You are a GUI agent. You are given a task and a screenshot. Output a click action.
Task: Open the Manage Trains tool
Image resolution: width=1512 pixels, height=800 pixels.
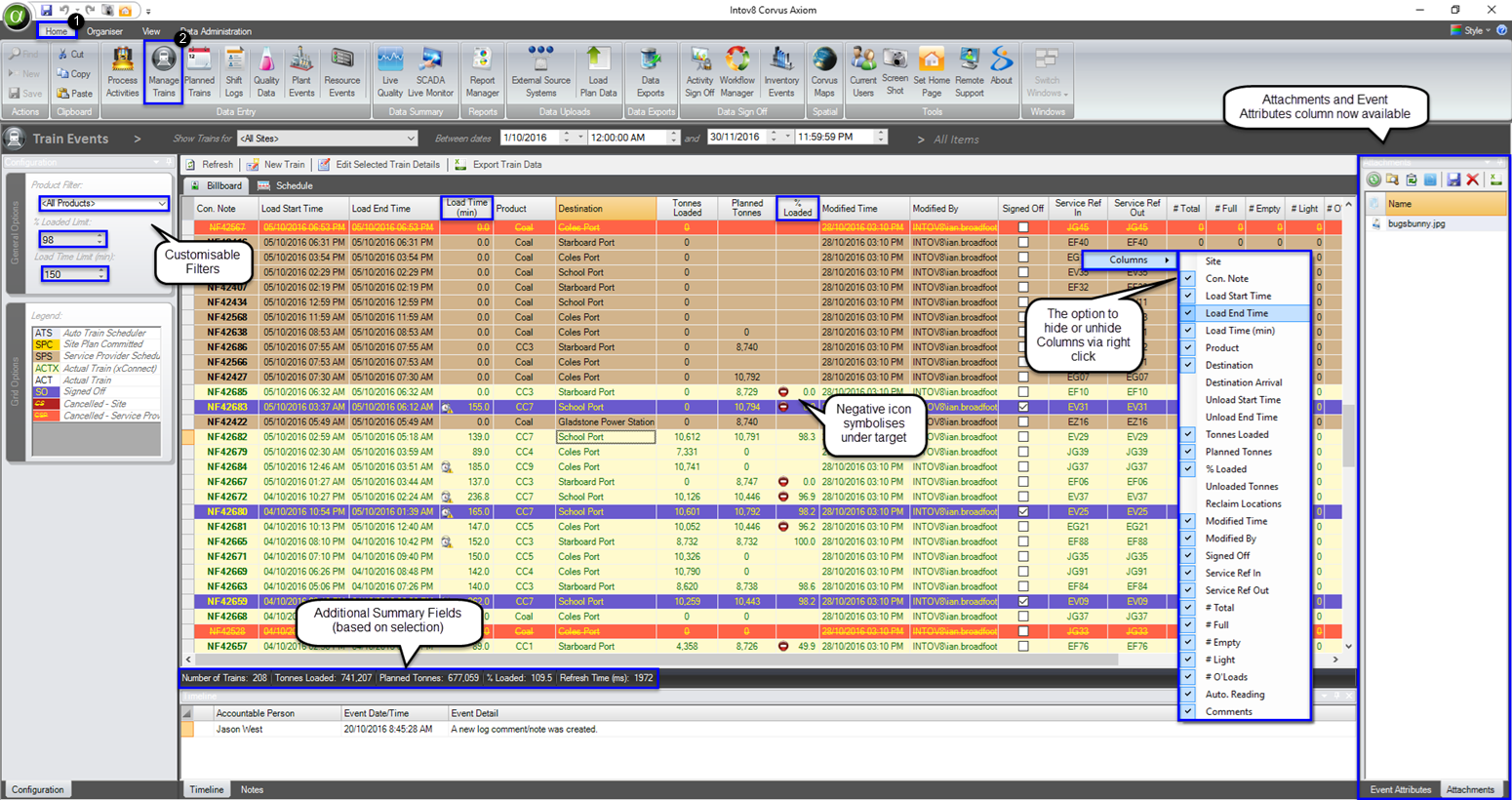tap(164, 73)
